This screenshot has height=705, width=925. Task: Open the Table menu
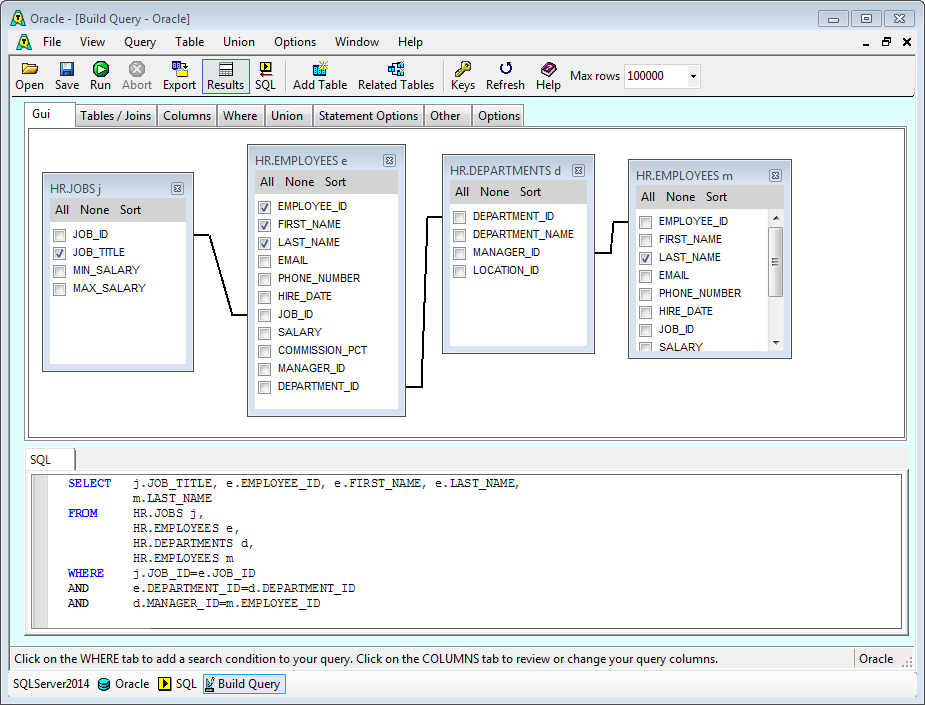click(189, 42)
